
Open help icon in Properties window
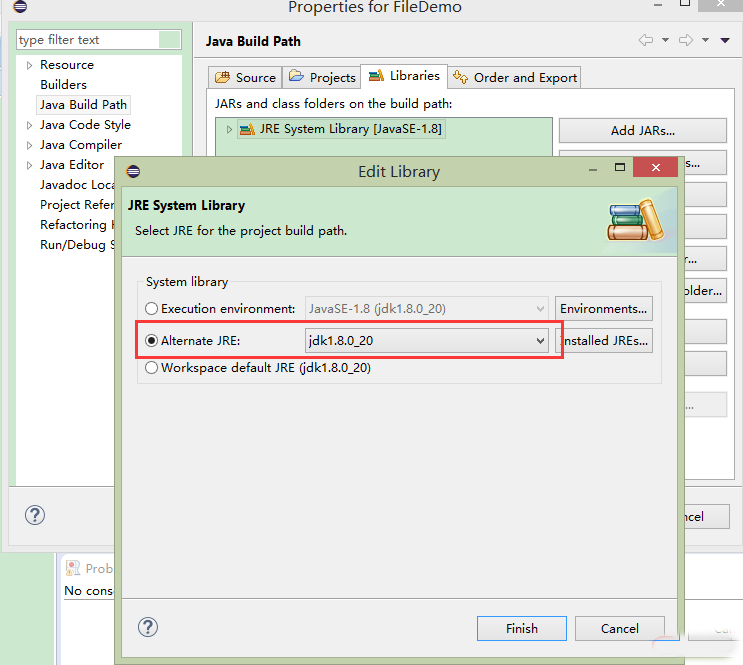(x=35, y=515)
